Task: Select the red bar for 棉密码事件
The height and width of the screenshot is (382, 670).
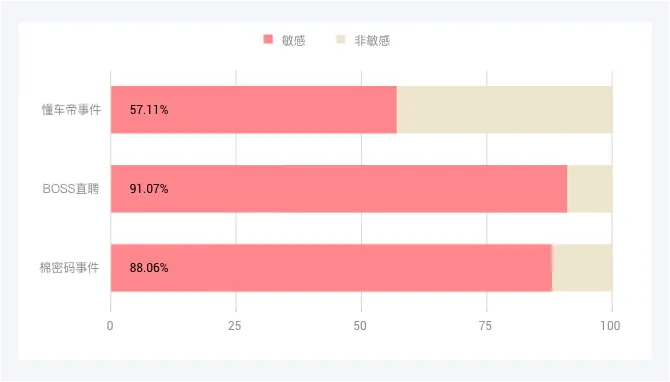Action: (x=332, y=268)
